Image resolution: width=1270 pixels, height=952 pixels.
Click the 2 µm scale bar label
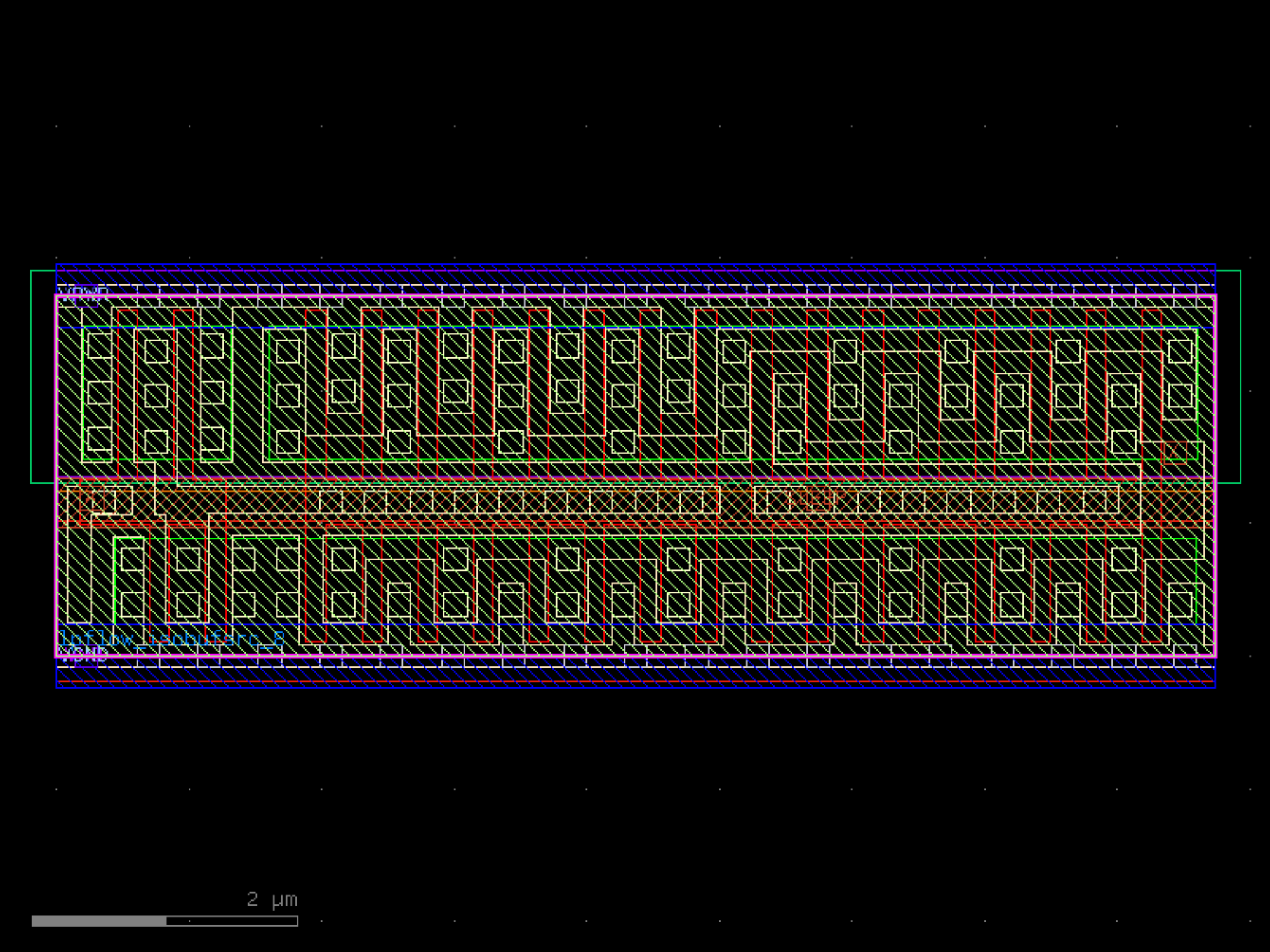pos(272,899)
